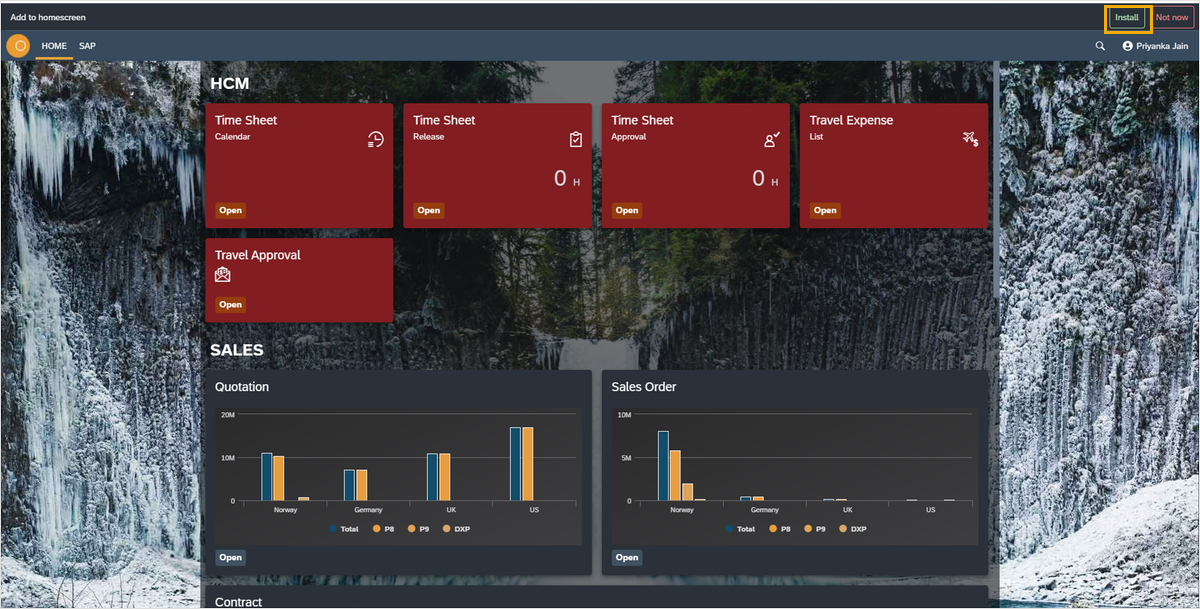Click the Travel Approval envelope icon
The width and height of the screenshot is (1200, 609).
click(x=223, y=275)
